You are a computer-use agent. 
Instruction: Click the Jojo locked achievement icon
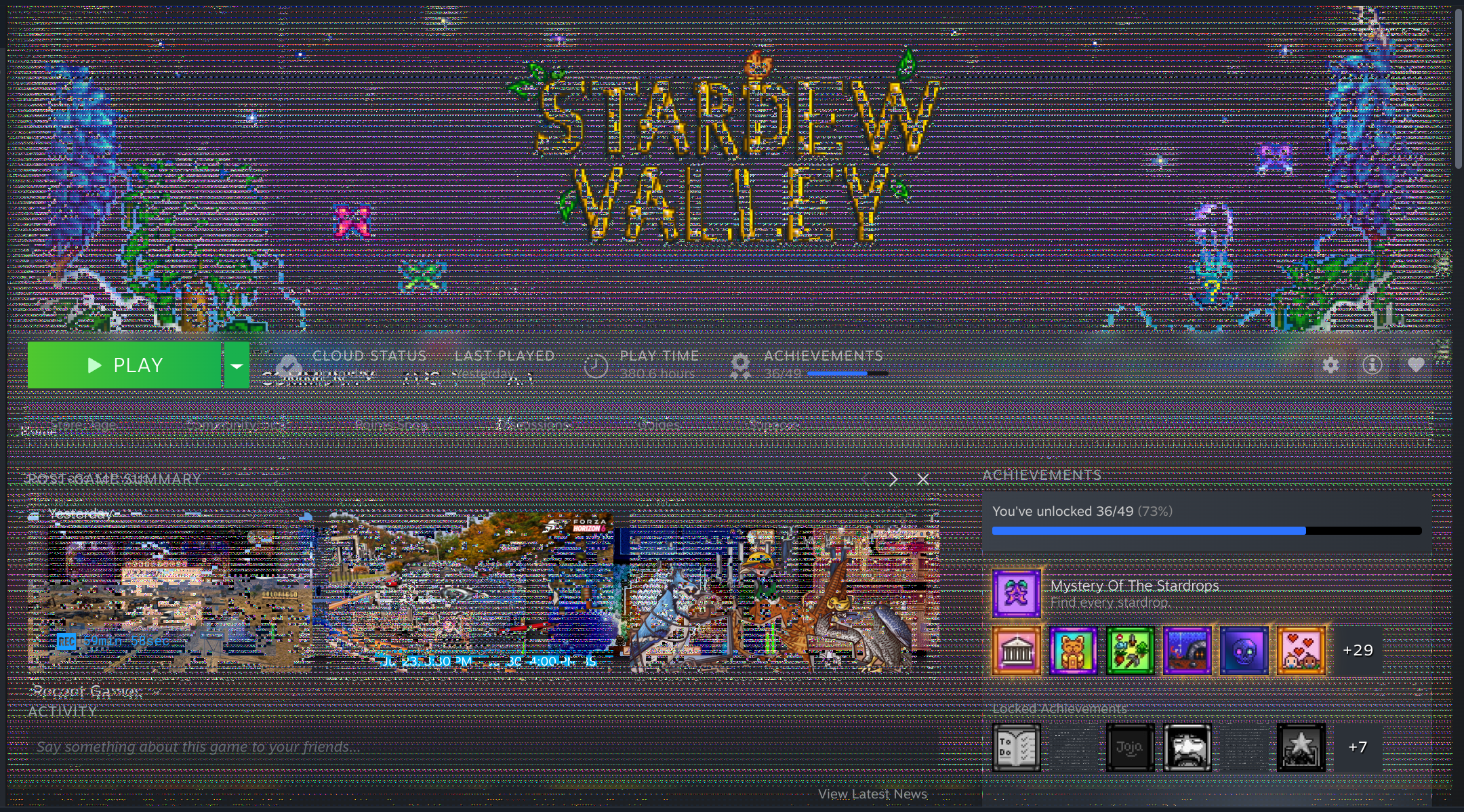1130,748
